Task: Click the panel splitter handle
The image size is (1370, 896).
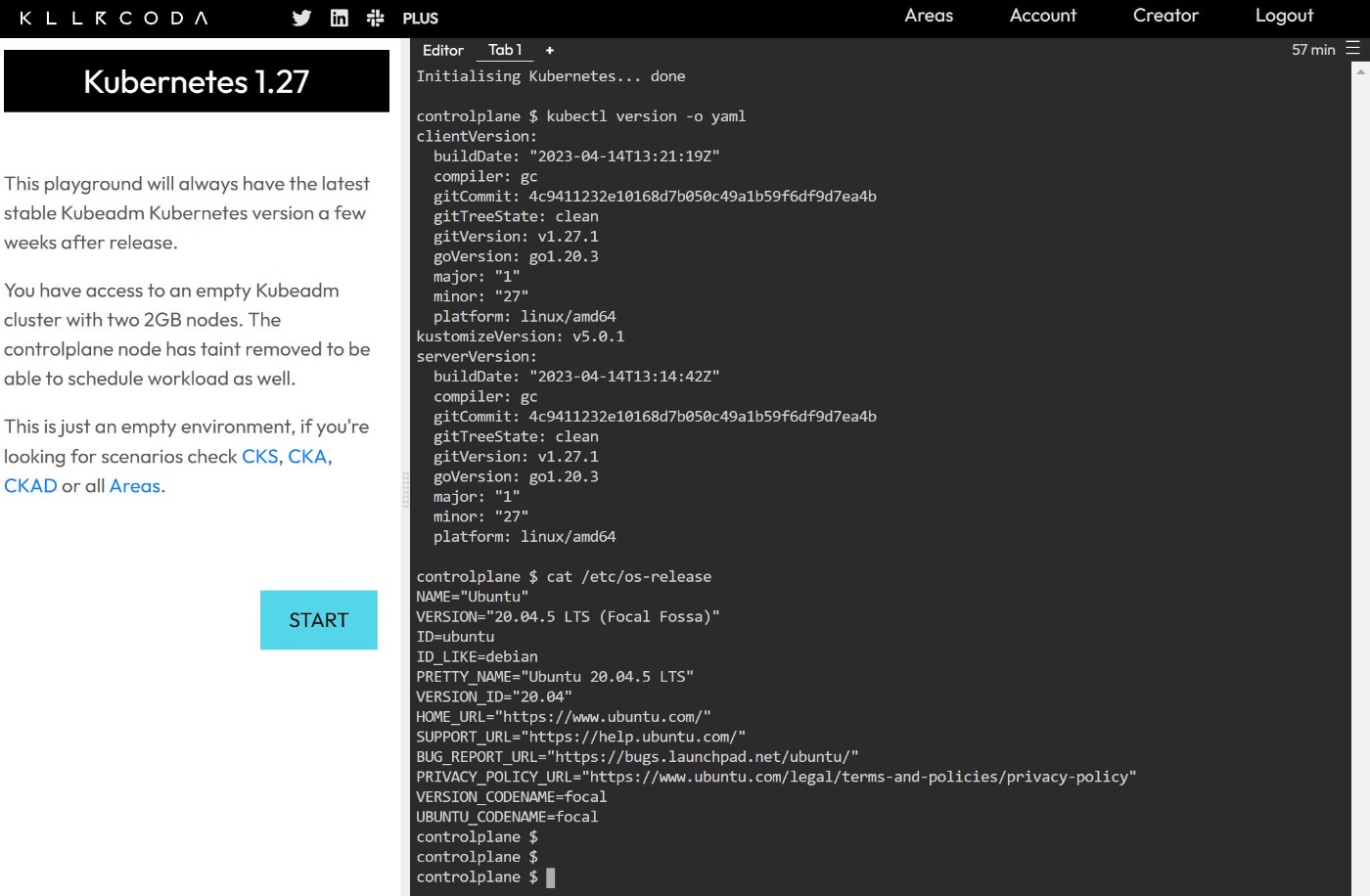Action: click(x=405, y=489)
